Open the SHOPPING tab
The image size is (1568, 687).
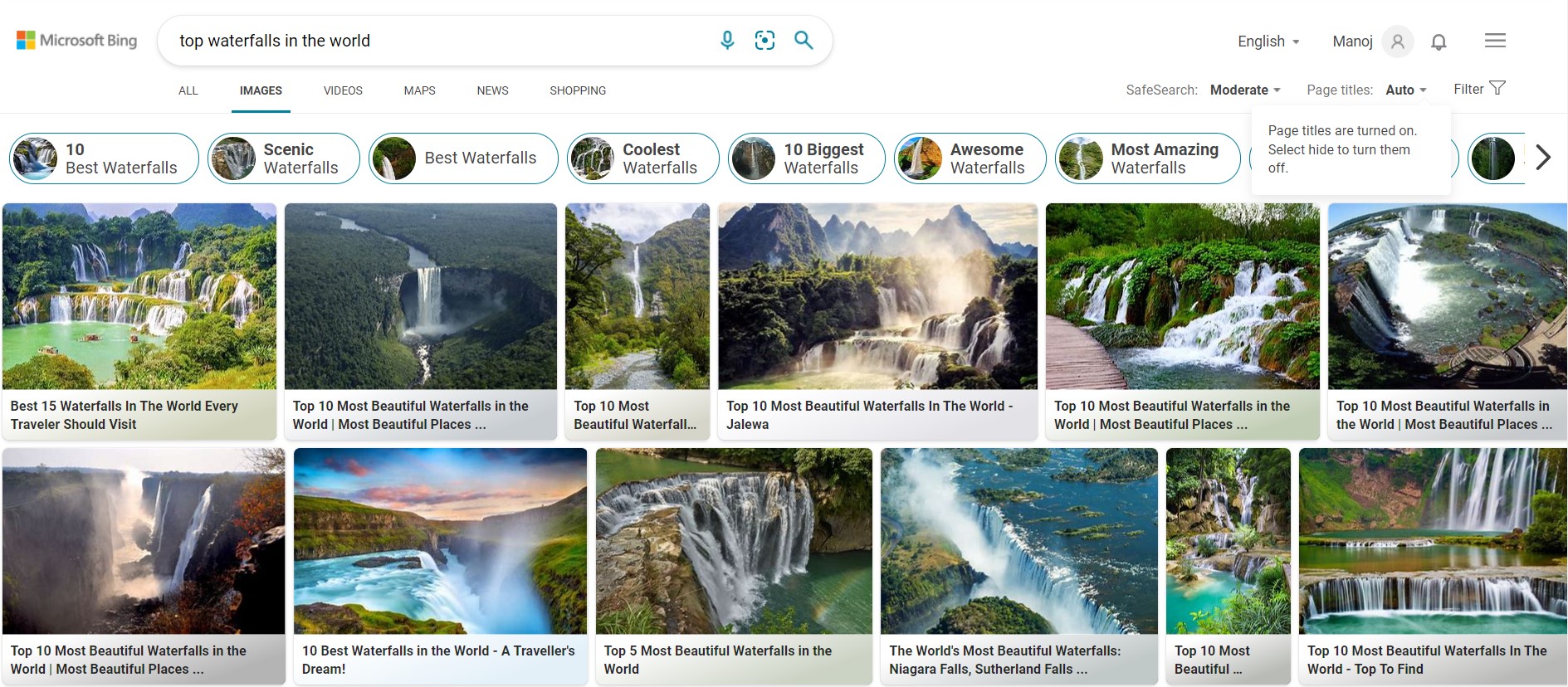click(x=578, y=90)
